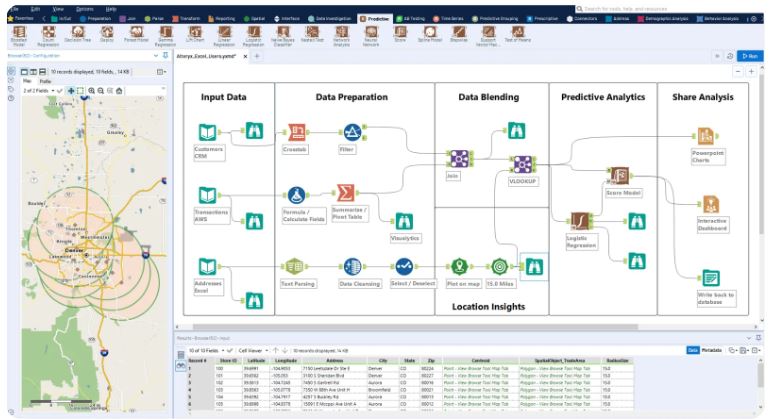Select the Text Parsing node

click(294, 267)
